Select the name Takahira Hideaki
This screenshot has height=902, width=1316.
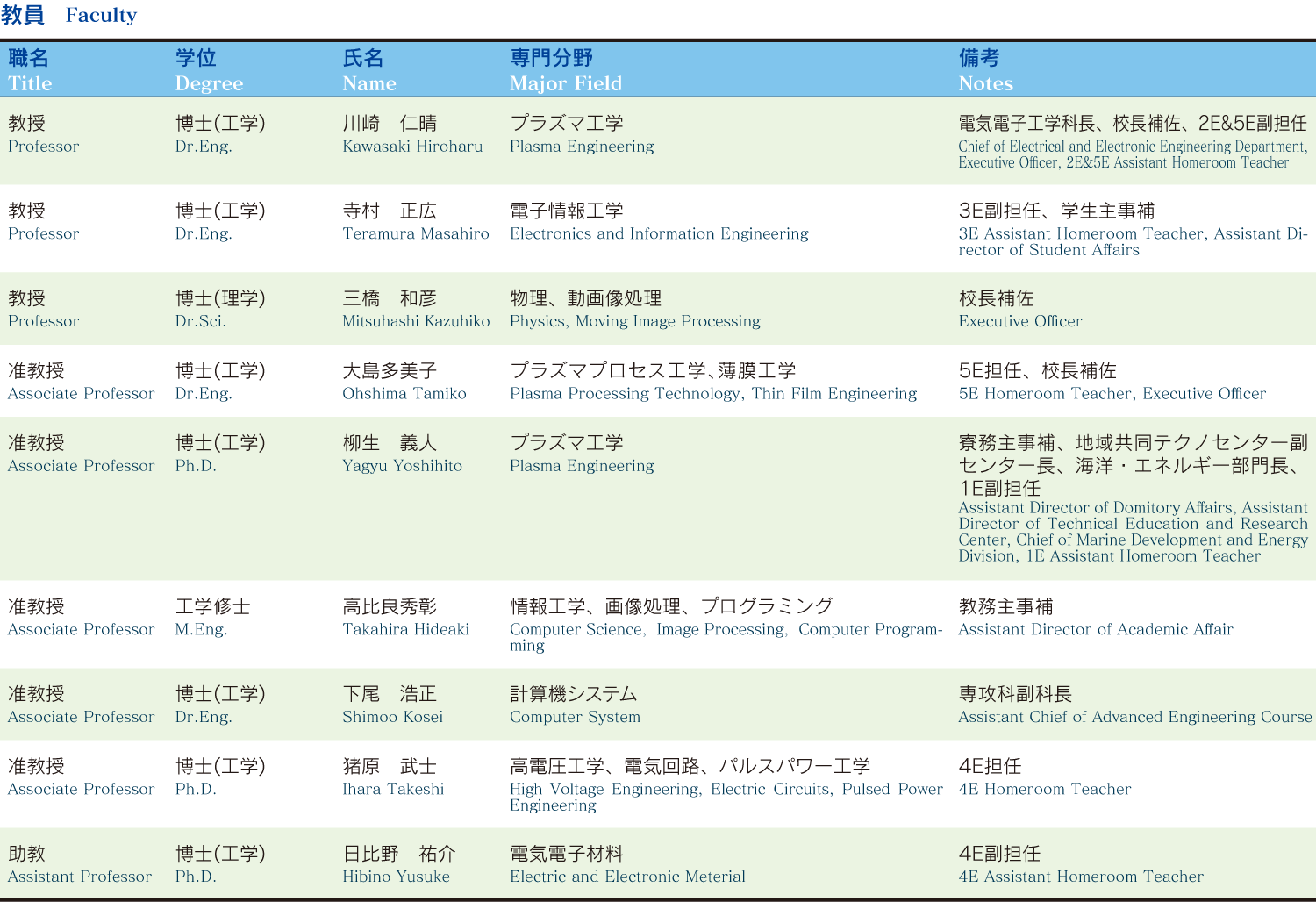coord(405,630)
